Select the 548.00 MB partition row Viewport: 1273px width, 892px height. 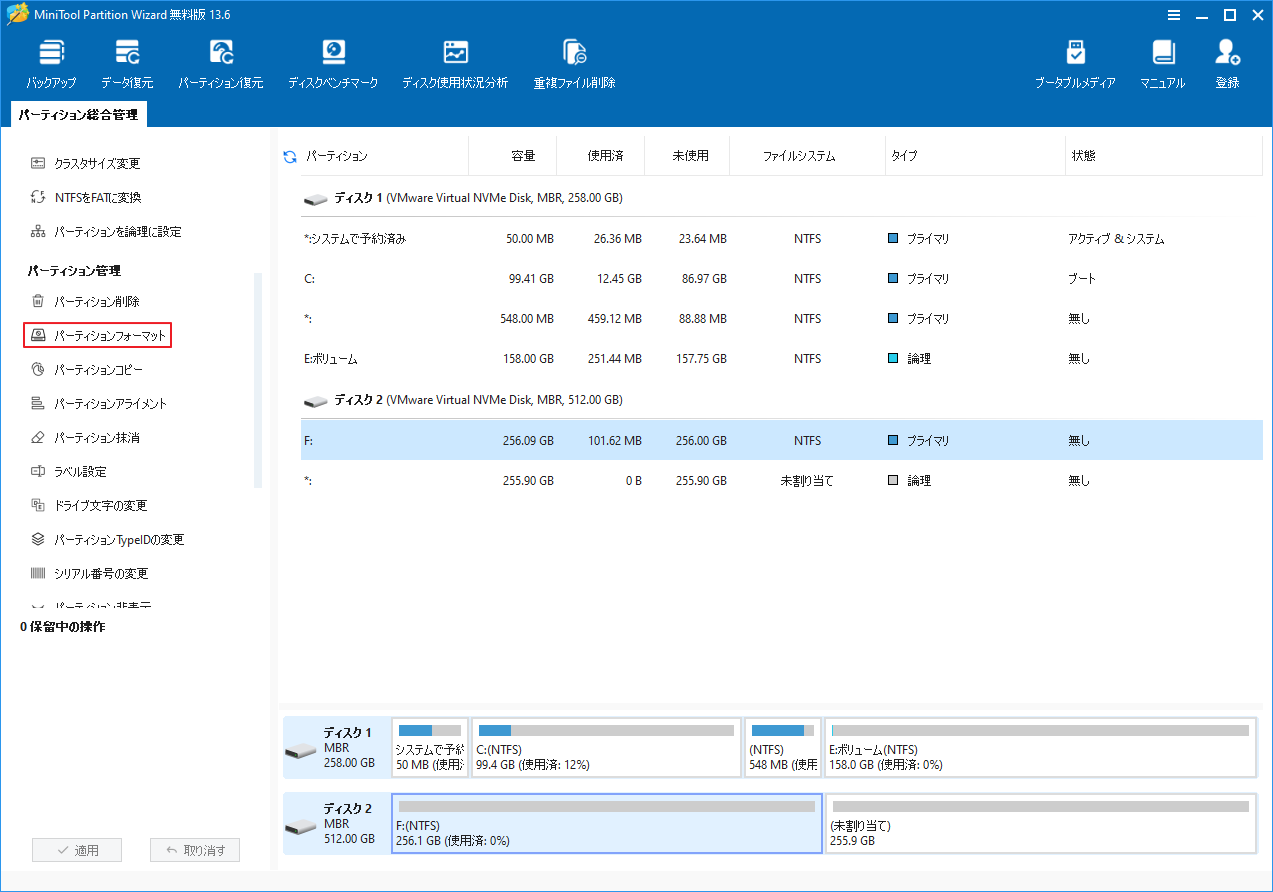(x=781, y=319)
